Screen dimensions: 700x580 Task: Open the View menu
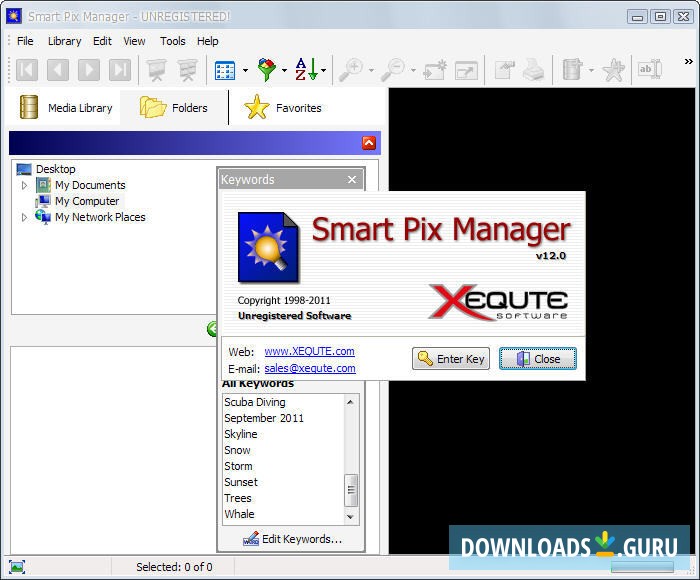pos(134,41)
